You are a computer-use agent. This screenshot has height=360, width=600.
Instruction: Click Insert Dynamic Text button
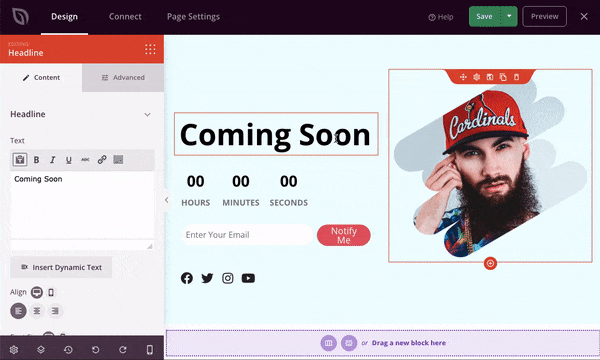tap(61, 267)
